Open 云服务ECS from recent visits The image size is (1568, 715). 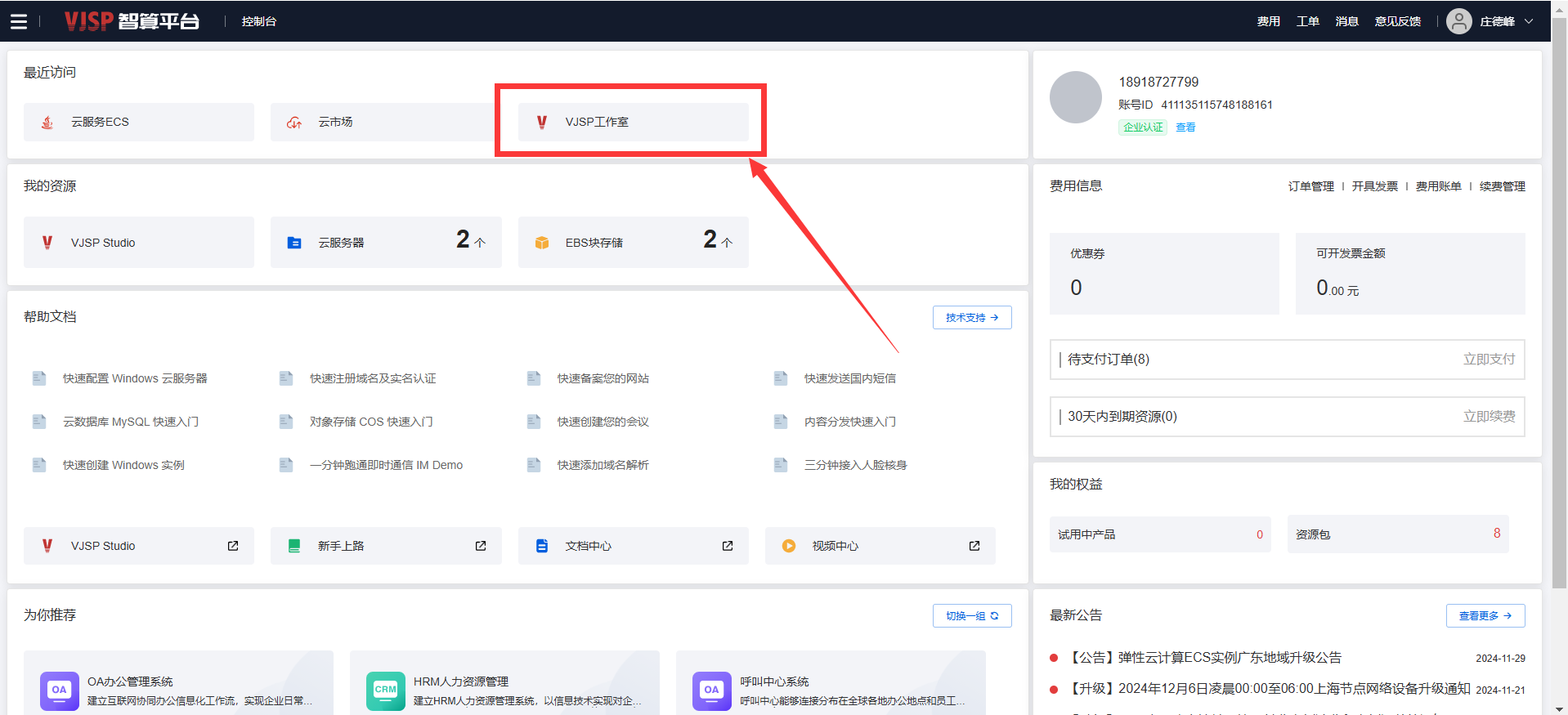[x=139, y=122]
